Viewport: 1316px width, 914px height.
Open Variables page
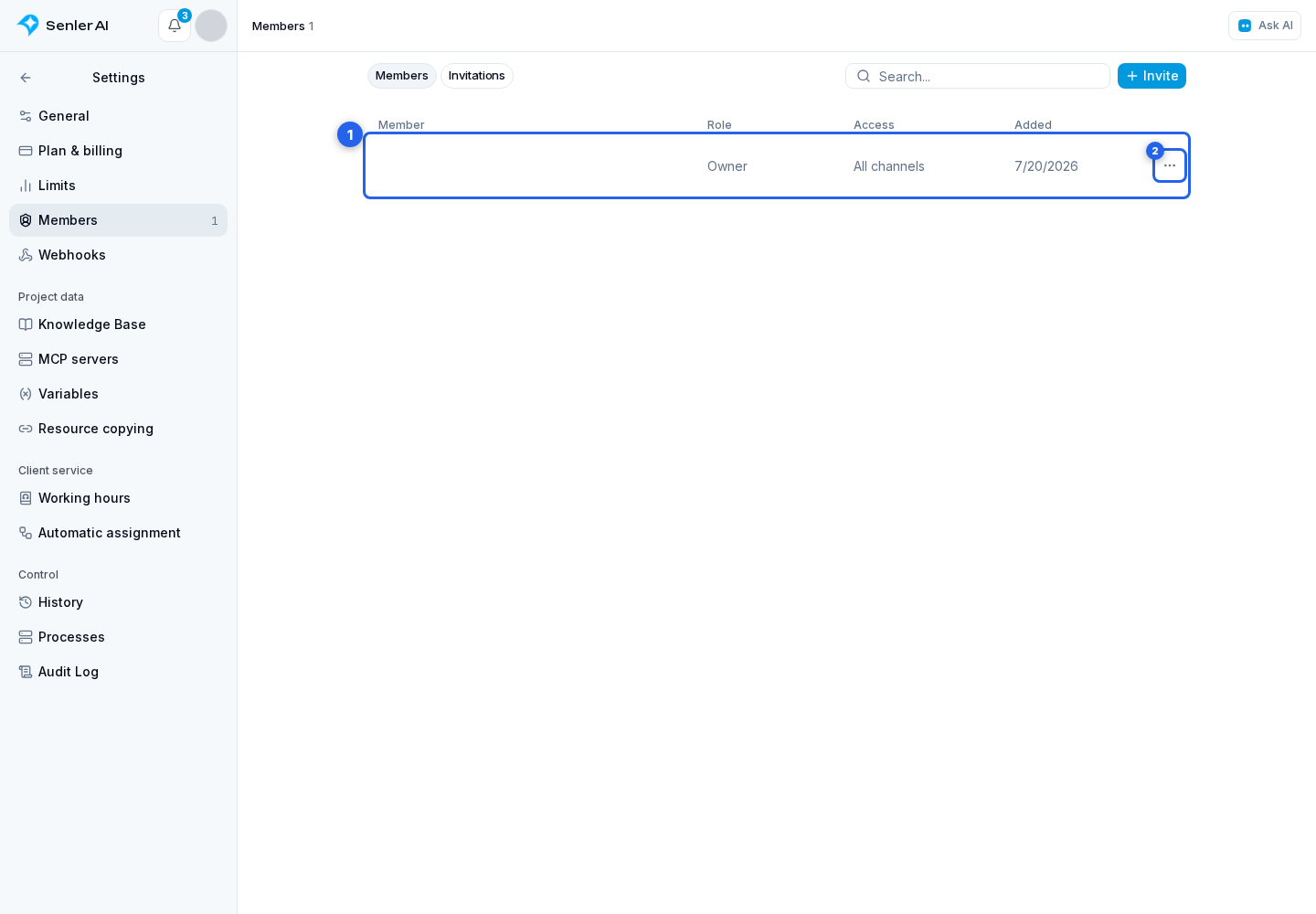tap(118, 394)
